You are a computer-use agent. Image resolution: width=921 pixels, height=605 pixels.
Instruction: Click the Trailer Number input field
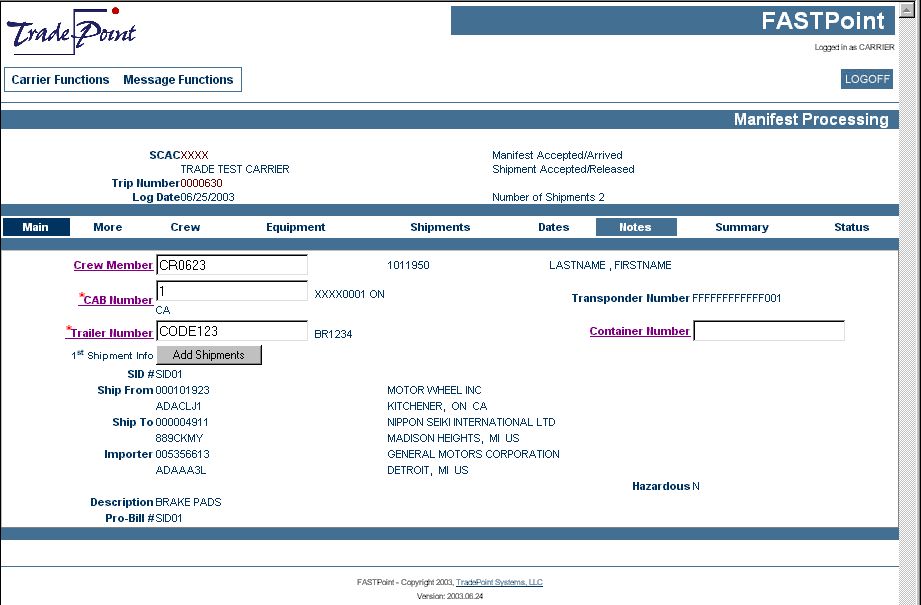click(232, 331)
